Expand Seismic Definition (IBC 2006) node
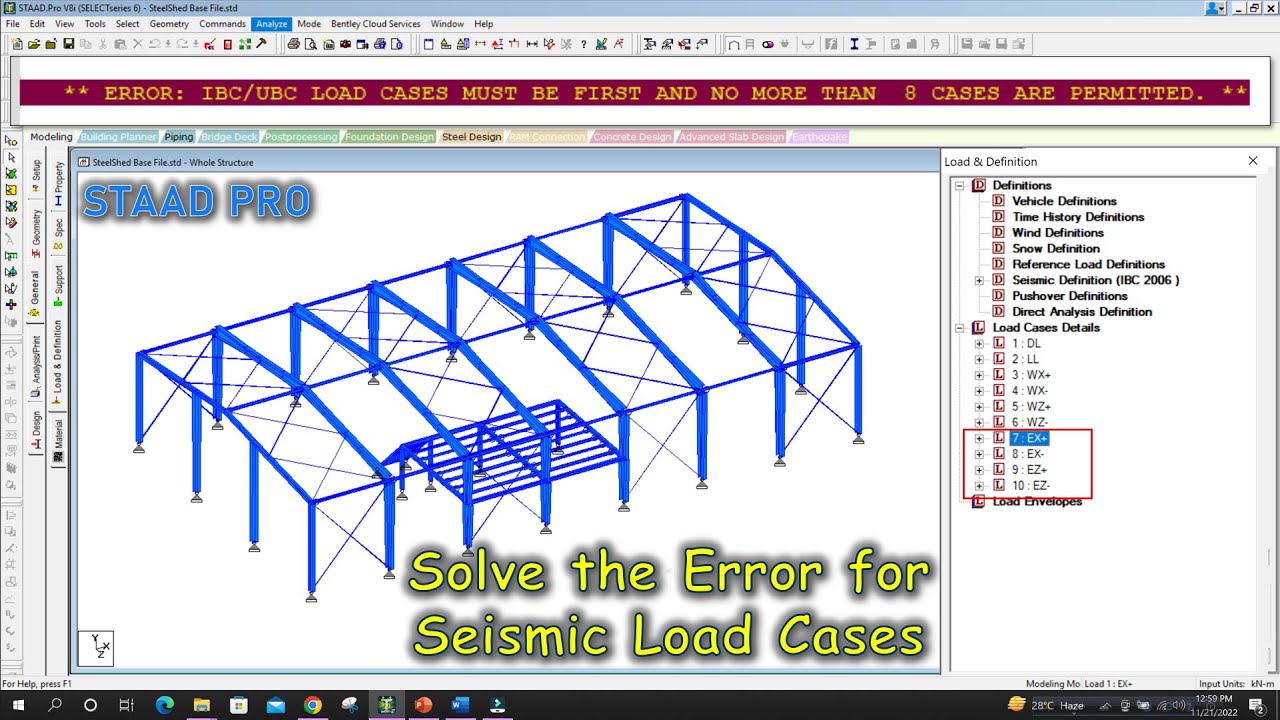 pos(979,280)
